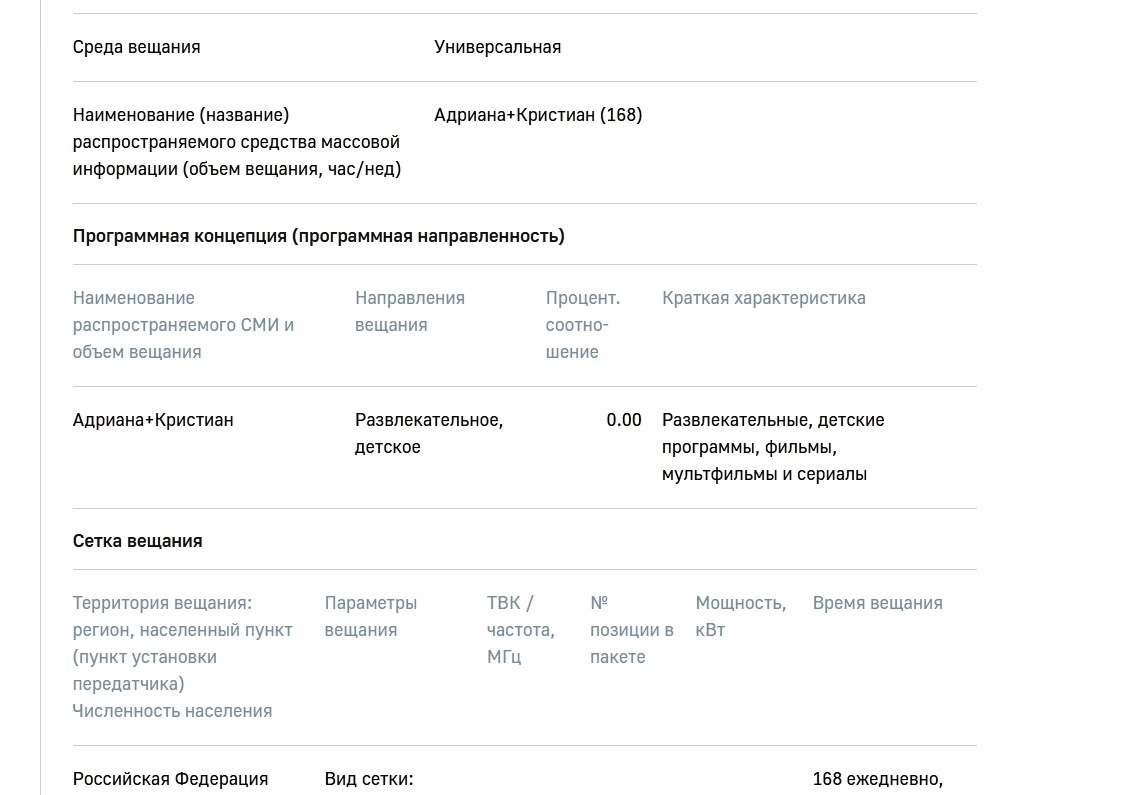Click the 'ТВК / частота, МГц' header
Viewport: 1141px width, 795px height.
point(520,630)
